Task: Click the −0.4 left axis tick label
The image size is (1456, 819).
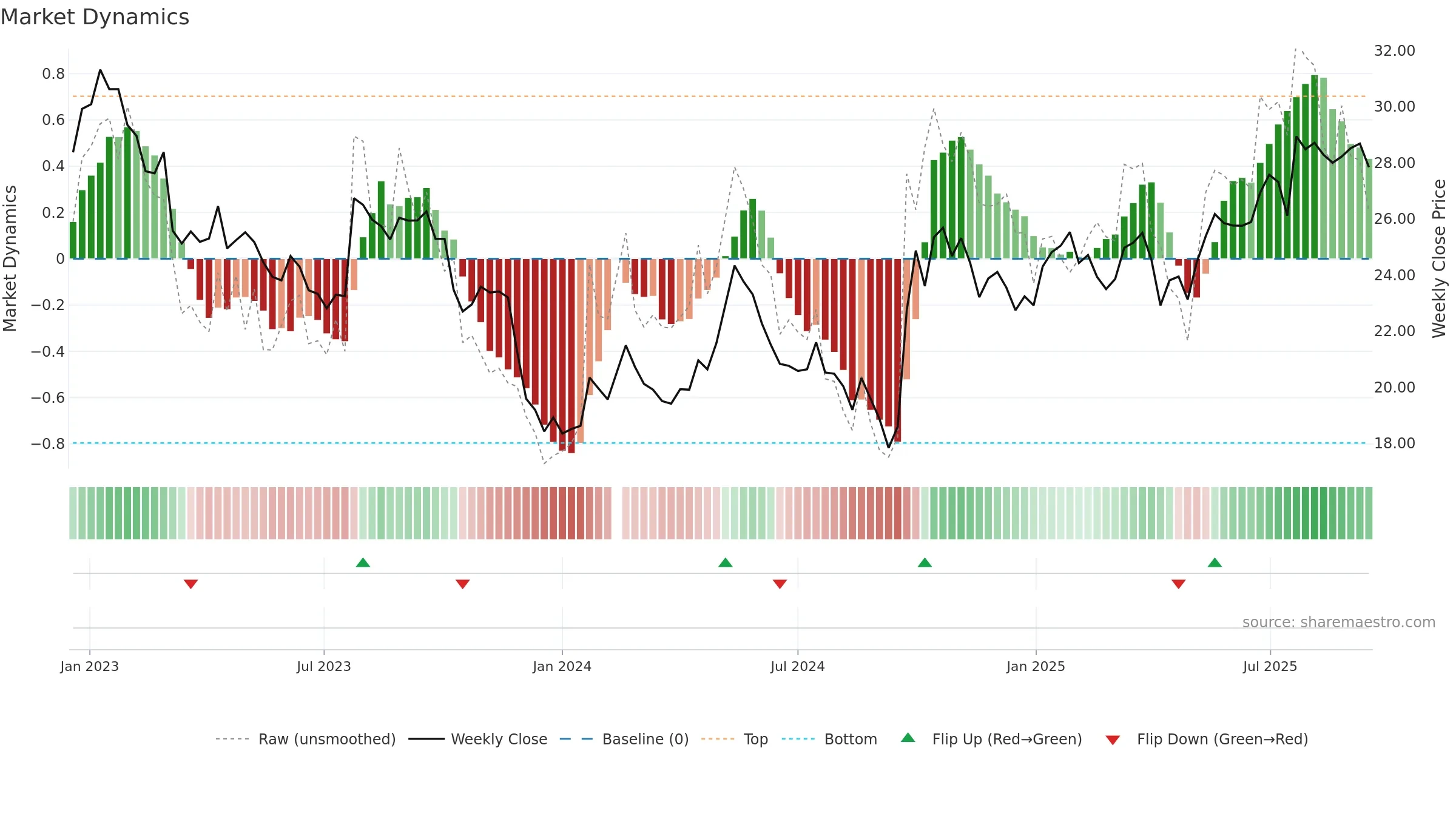Action: (x=48, y=351)
